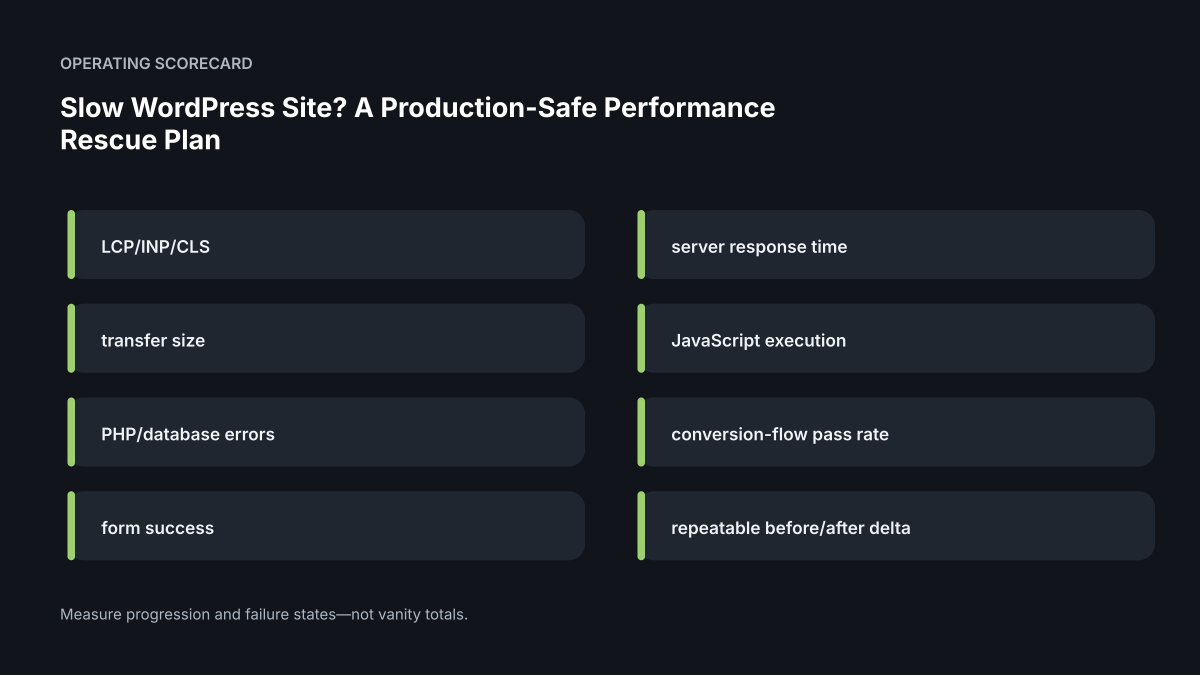
Task: Click the OPERATING SCORECARD label
Action: click(156, 63)
